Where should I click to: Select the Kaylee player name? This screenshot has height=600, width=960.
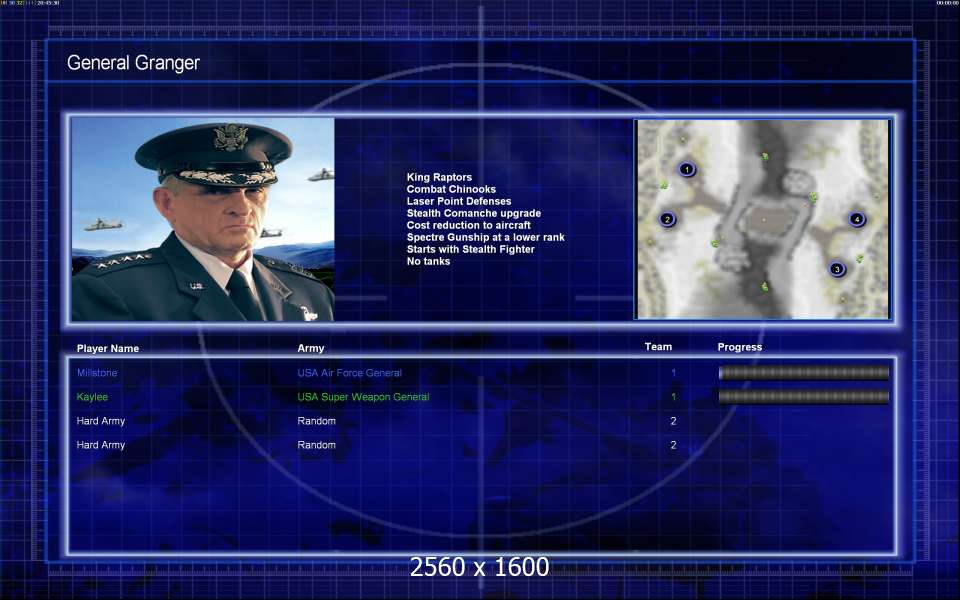click(x=92, y=397)
